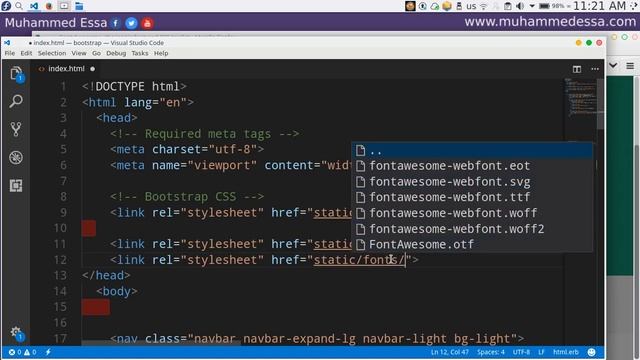640x360 pixels.
Task: Choose fontawesome-webfont.woff2 suggestion
Action: click(472, 229)
